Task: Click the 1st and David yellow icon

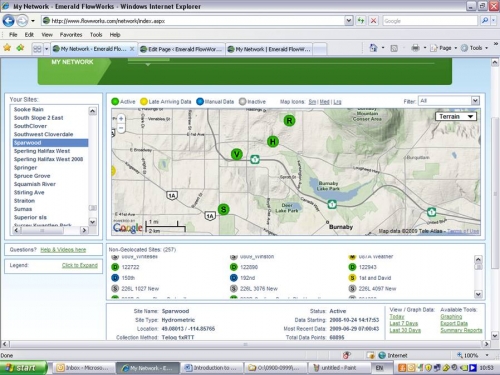Action: (x=352, y=278)
